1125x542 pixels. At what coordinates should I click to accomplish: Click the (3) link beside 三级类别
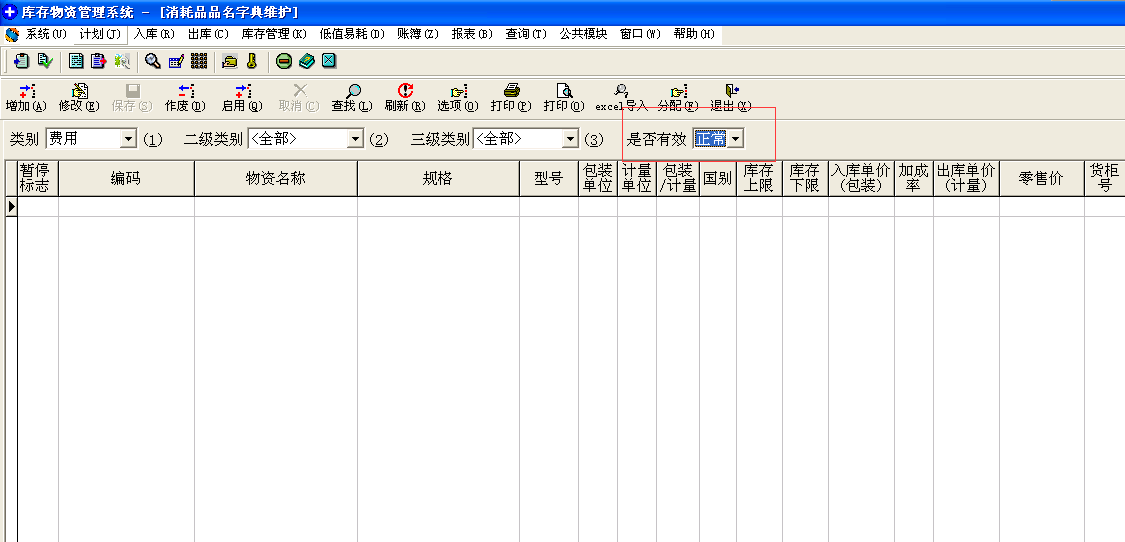pyautogui.click(x=594, y=140)
